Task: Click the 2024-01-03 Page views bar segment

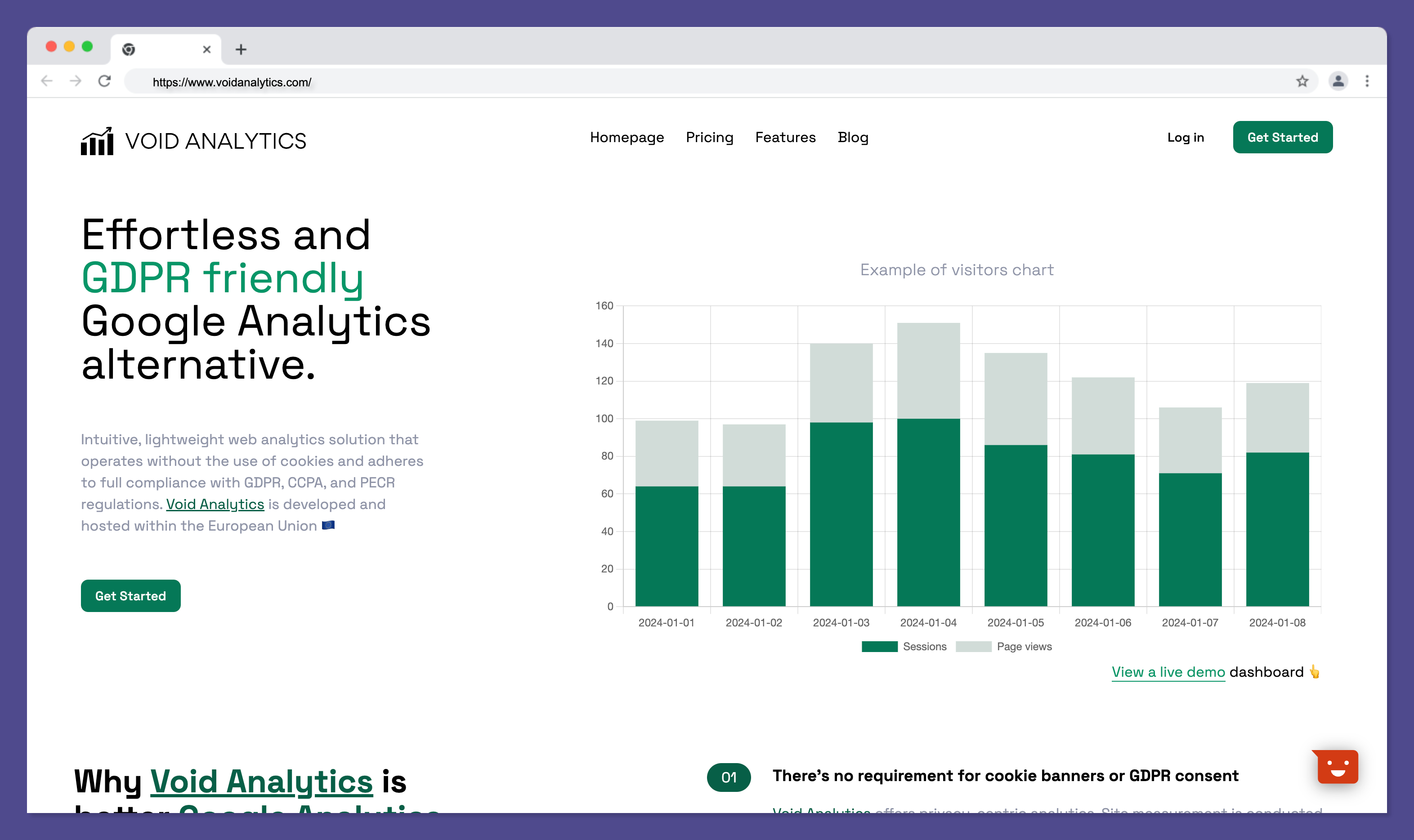Action: tap(841, 383)
